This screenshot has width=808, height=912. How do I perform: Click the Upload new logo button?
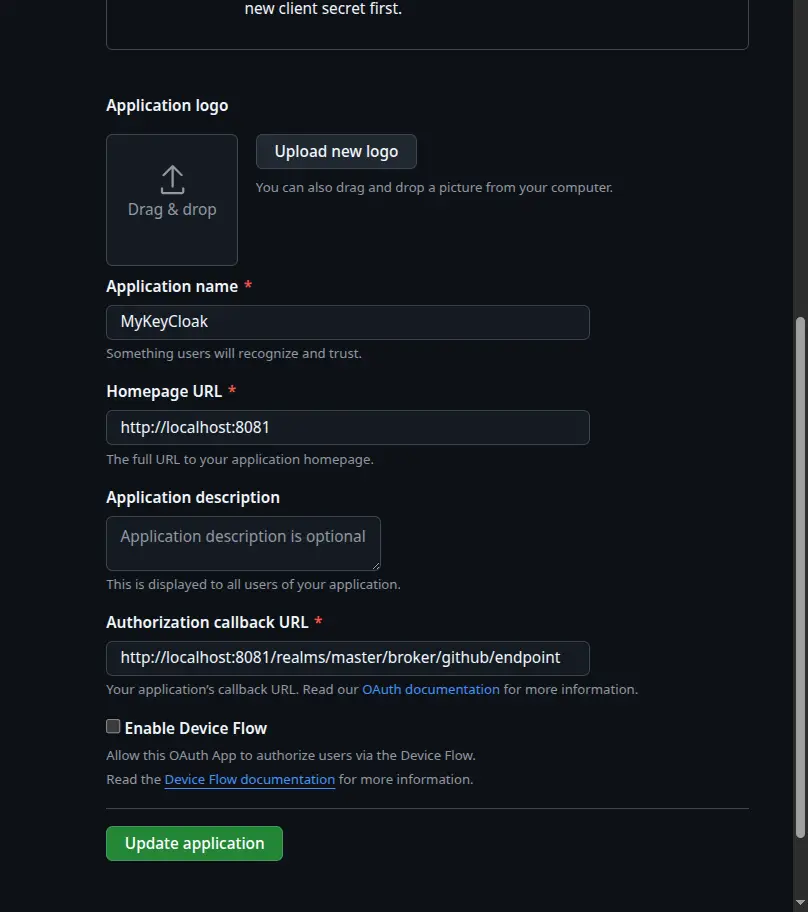point(336,151)
